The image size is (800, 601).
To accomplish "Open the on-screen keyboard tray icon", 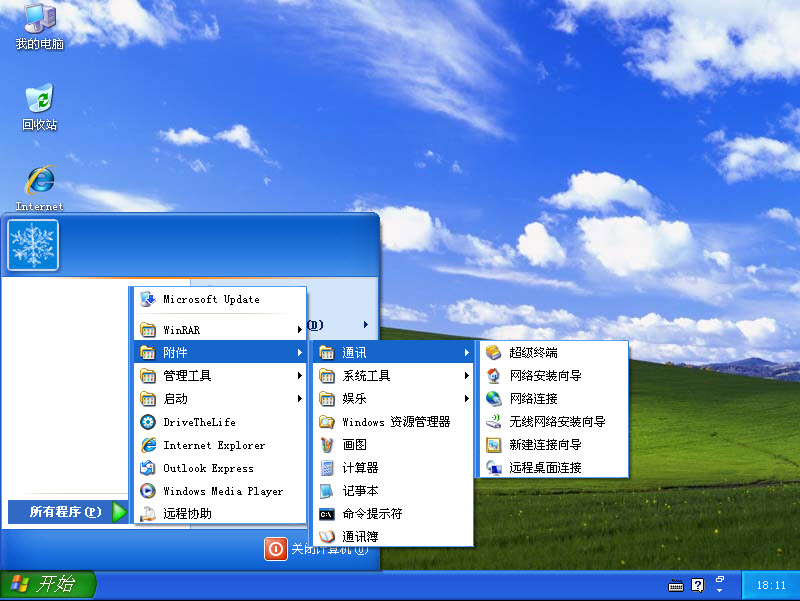I will [x=676, y=585].
